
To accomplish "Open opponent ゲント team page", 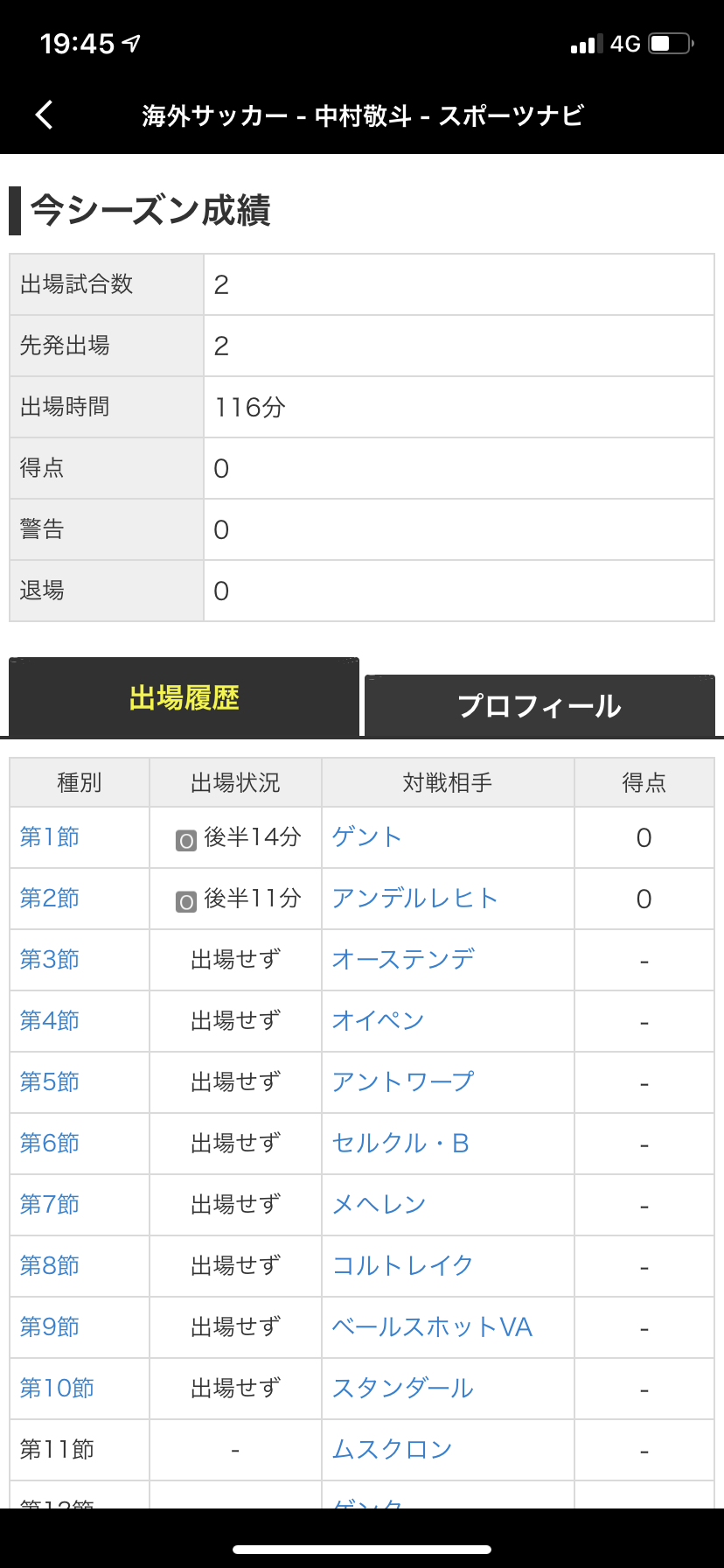I will click(367, 837).
